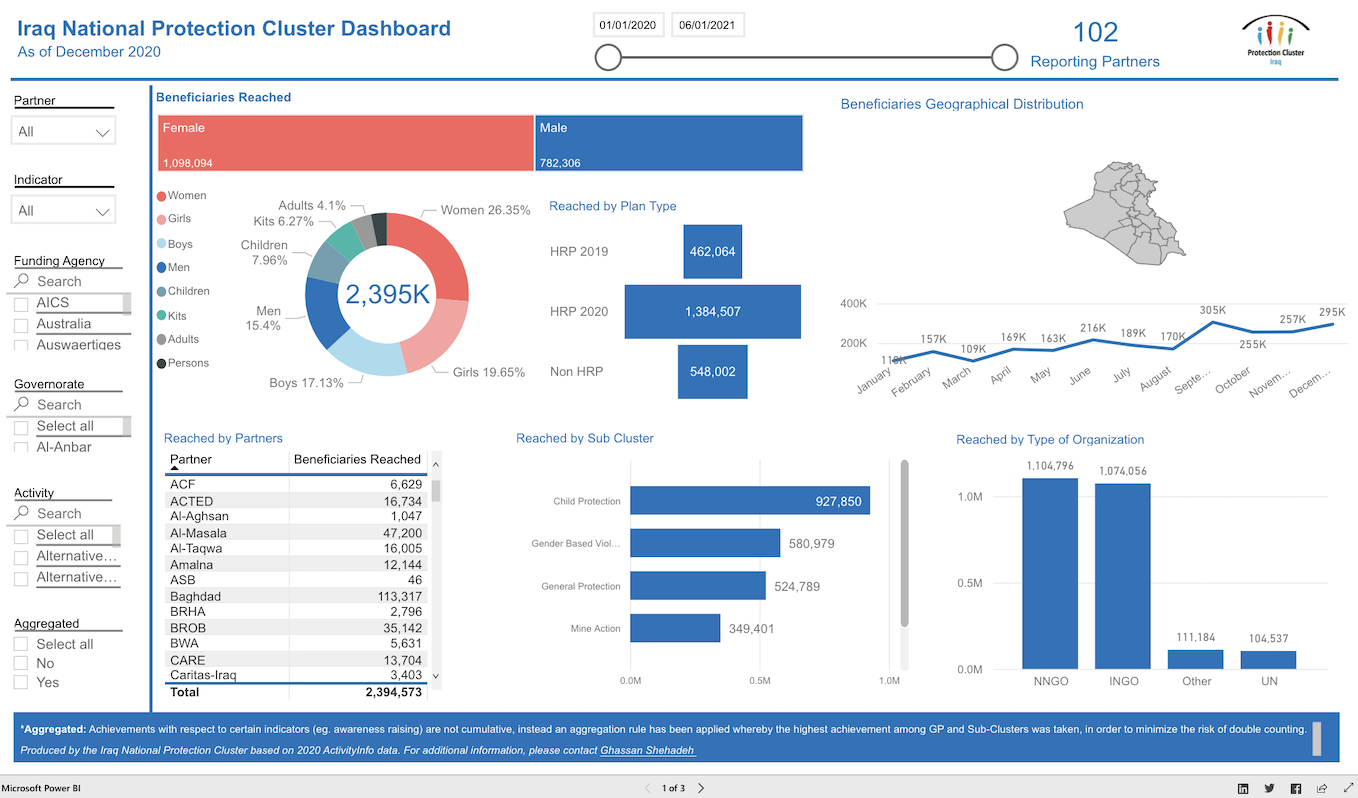Click the Gender Based Viol… bar
The width and height of the screenshot is (1358, 798).
click(x=705, y=543)
